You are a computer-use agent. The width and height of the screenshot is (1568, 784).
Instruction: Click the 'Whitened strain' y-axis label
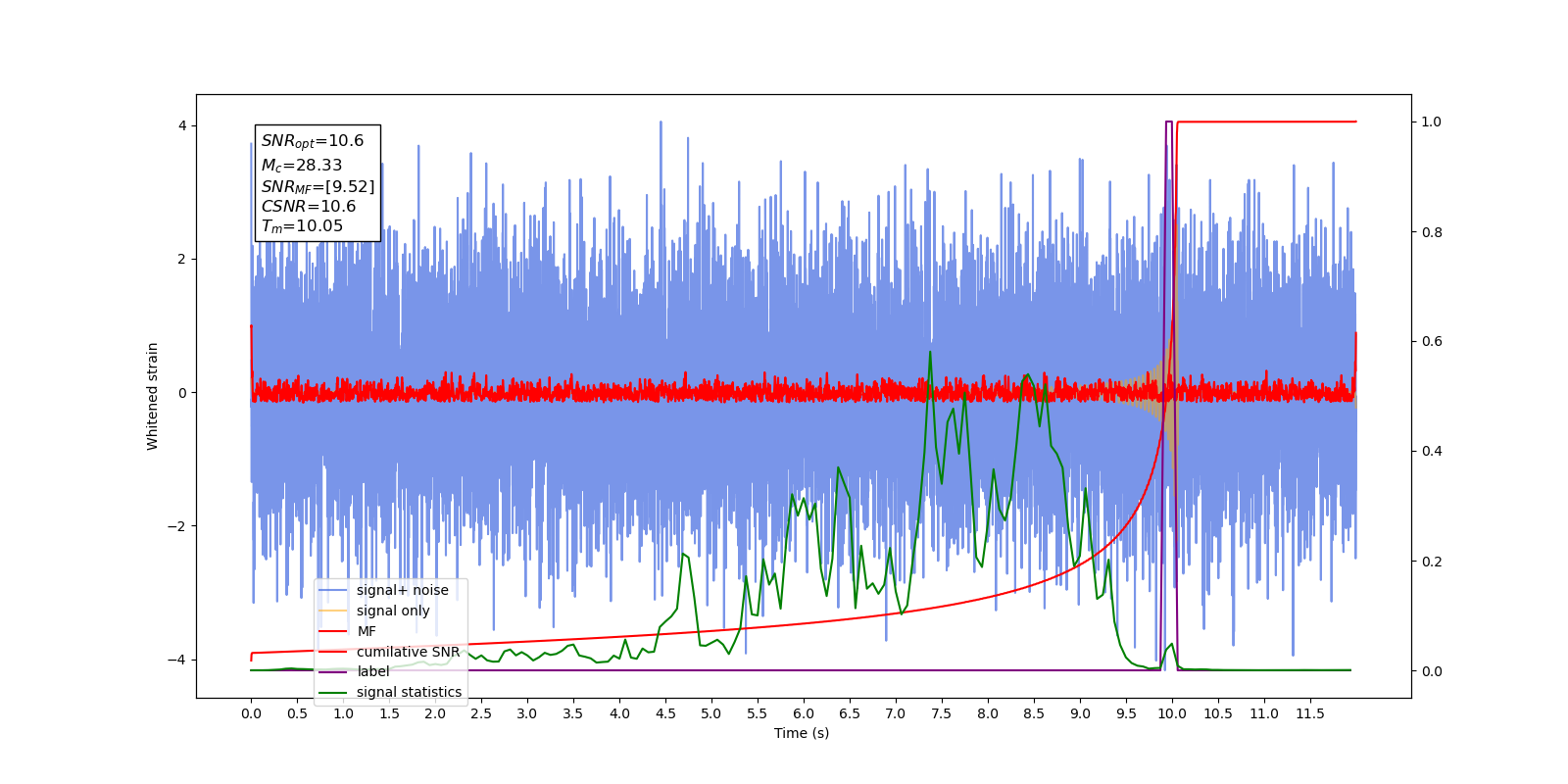[153, 396]
